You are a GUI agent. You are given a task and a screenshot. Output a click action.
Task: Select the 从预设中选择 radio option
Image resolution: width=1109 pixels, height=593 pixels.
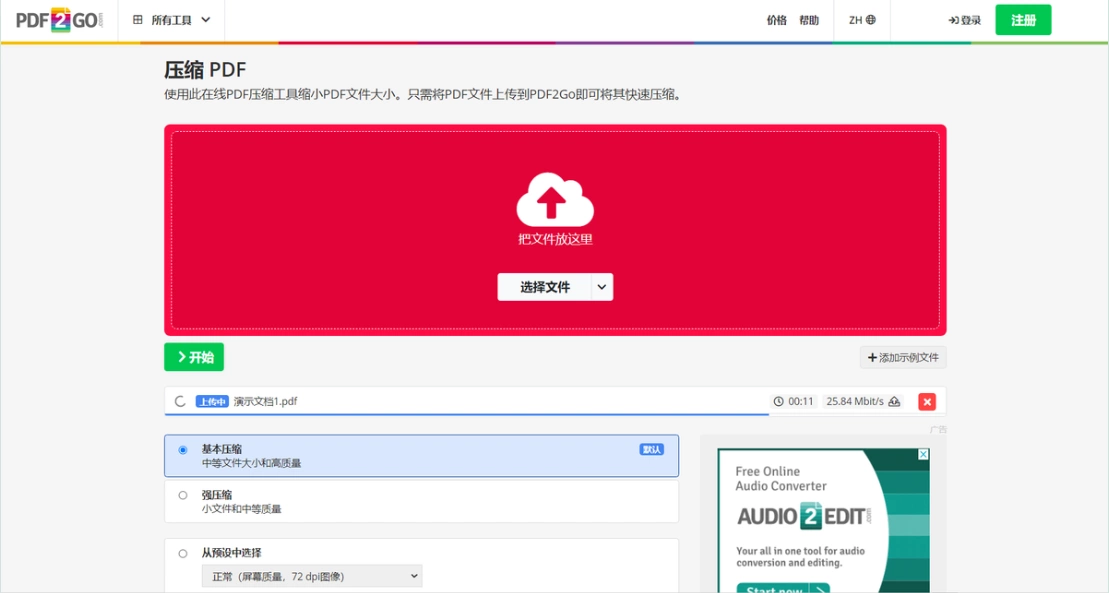coord(183,553)
